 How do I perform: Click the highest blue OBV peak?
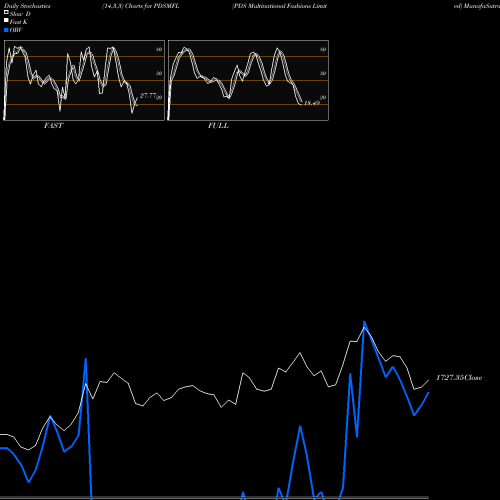pyautogui.click(x=364, y=322)
